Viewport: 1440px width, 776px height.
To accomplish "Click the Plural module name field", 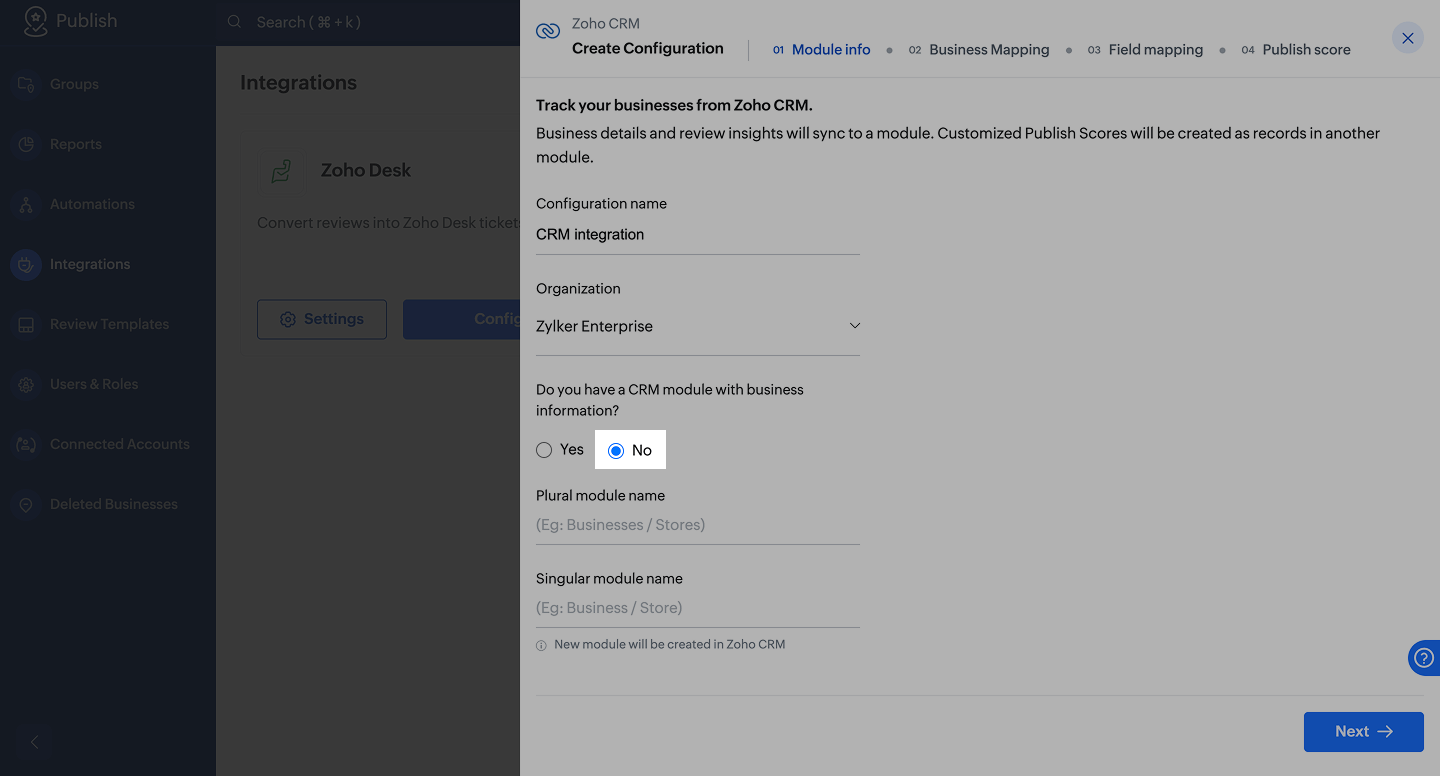I will pos(698,525).
